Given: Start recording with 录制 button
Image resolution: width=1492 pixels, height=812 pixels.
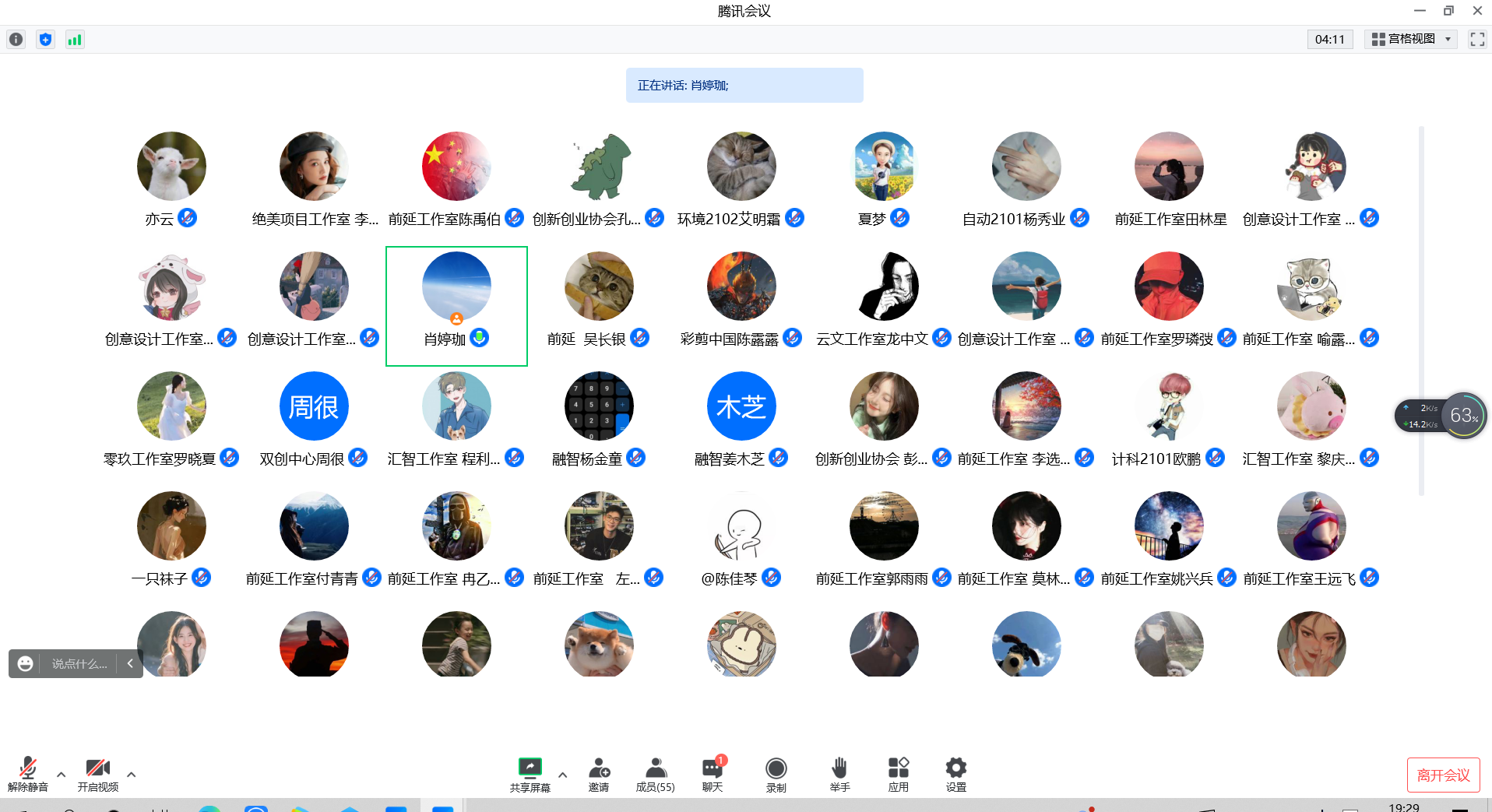Looking at the screenshot, I should tap(776, 774).
